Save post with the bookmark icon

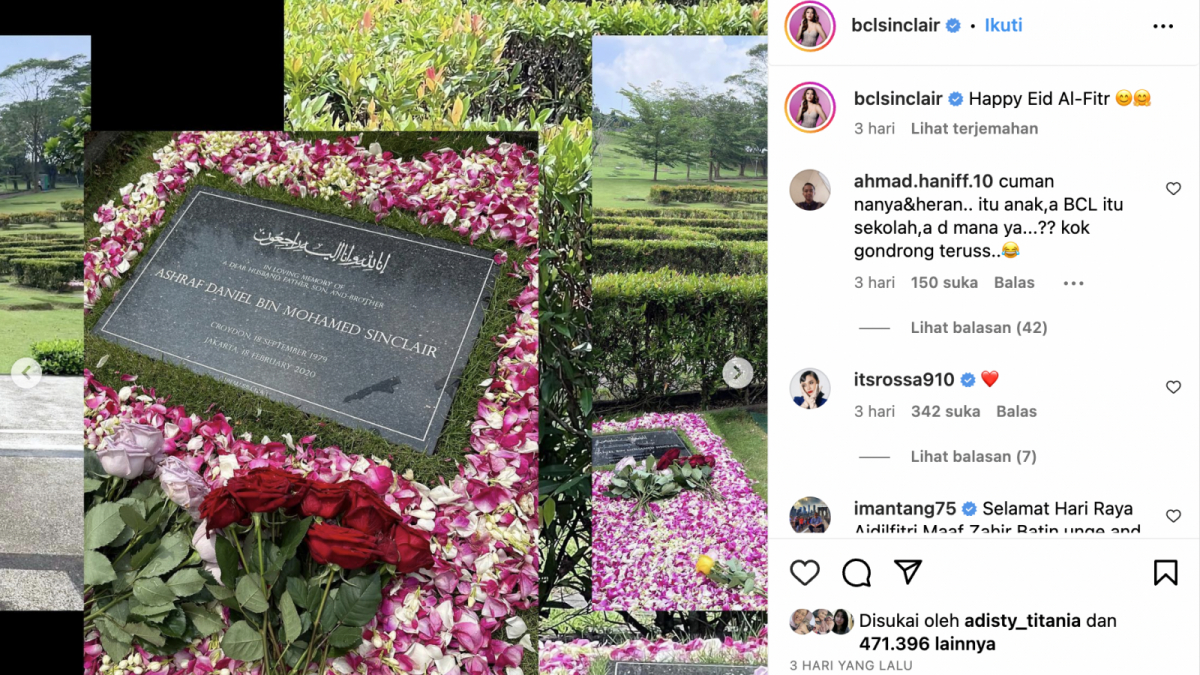coord(1165,572)
